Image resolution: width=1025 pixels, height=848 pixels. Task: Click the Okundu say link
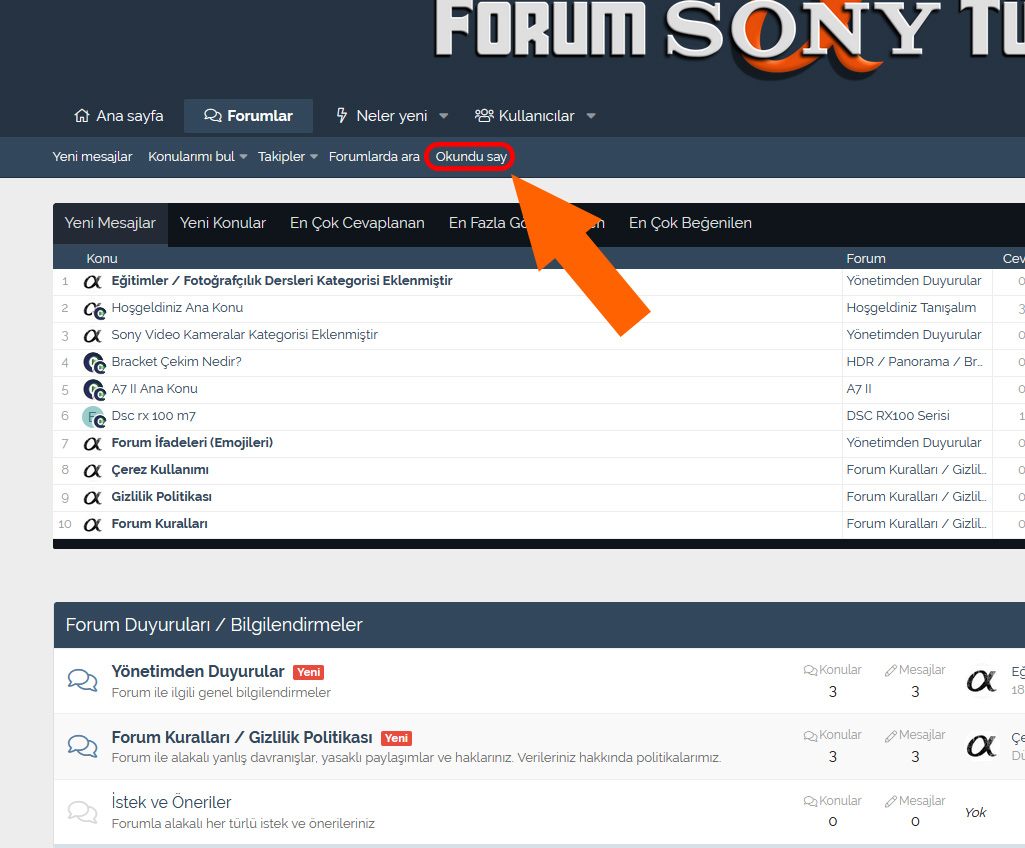coord(471,157)
